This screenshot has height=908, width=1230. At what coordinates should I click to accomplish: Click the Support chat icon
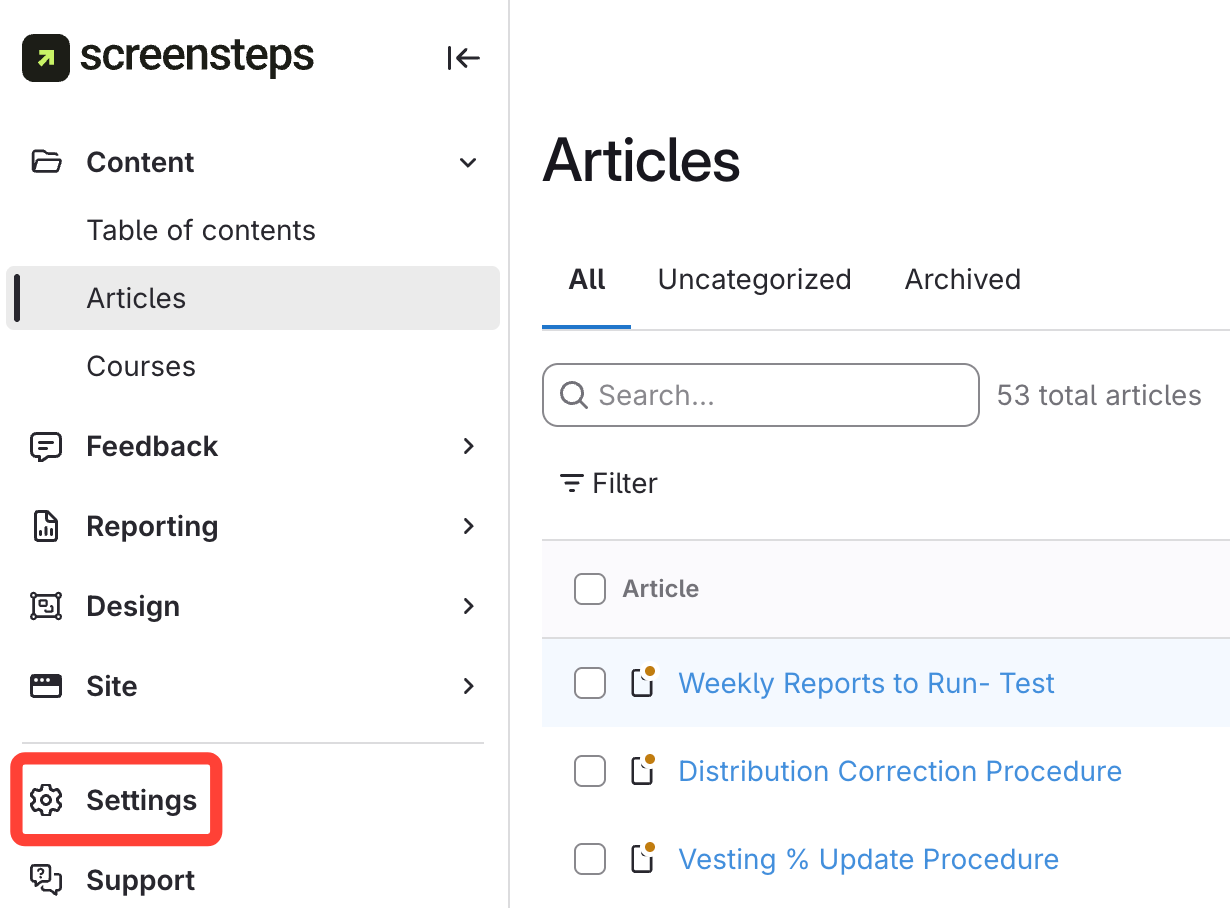click(46, 880)
